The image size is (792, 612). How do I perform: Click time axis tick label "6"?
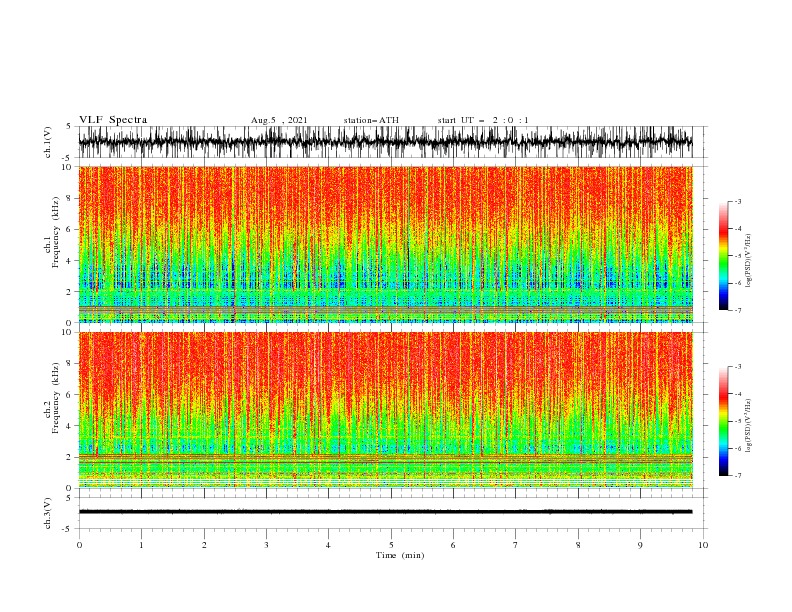coord(453,545)
